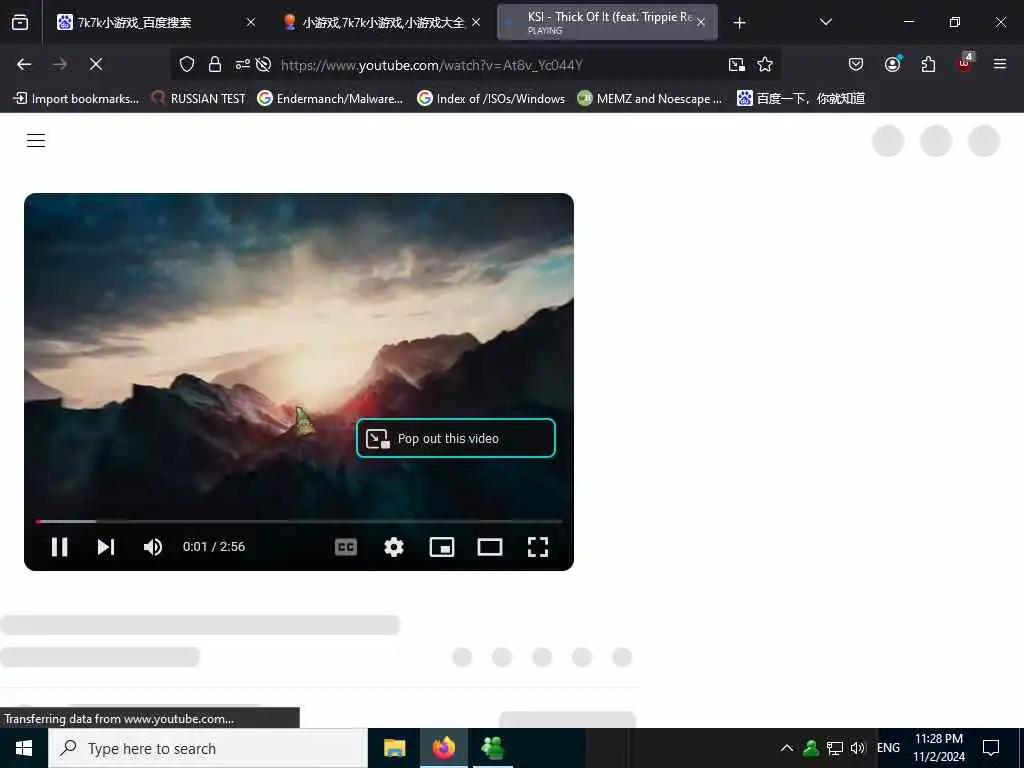The width and height of the screenshot is (1024, 768).
Task: Open system volume tray icon
Action: [x=857, y=748]
